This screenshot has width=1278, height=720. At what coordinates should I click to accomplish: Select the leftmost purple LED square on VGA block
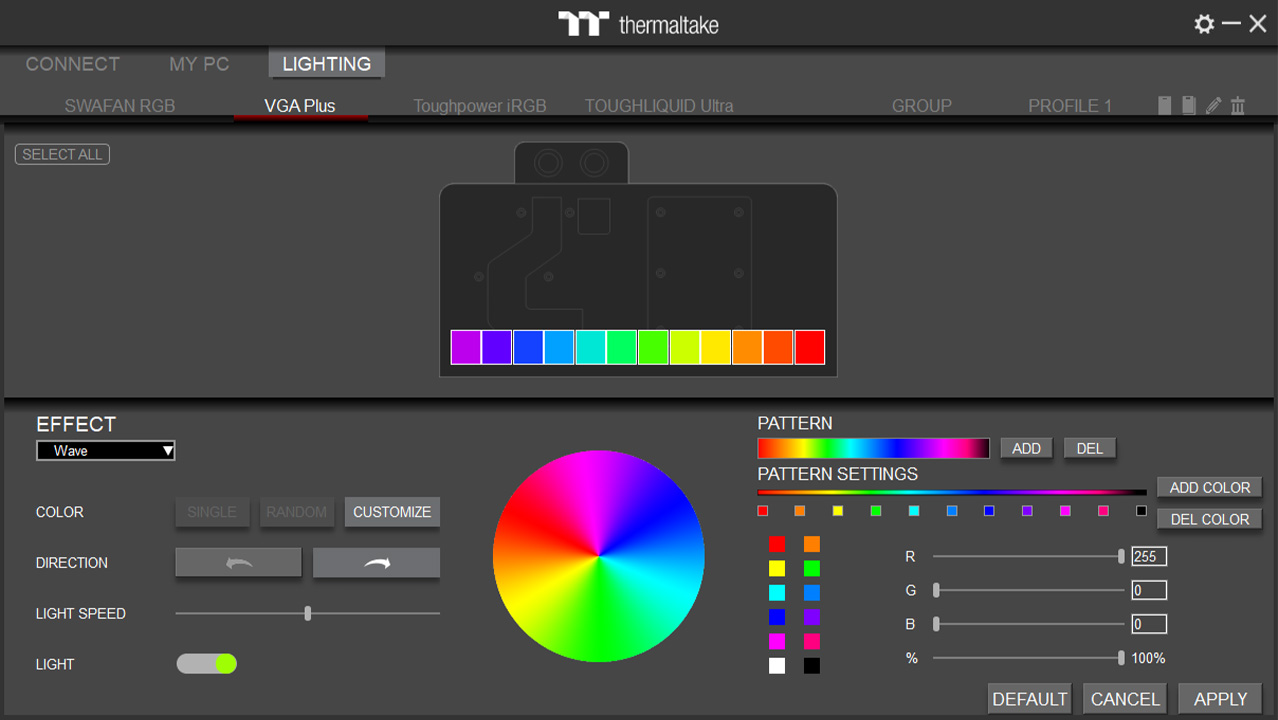click(x=466, y=347)
